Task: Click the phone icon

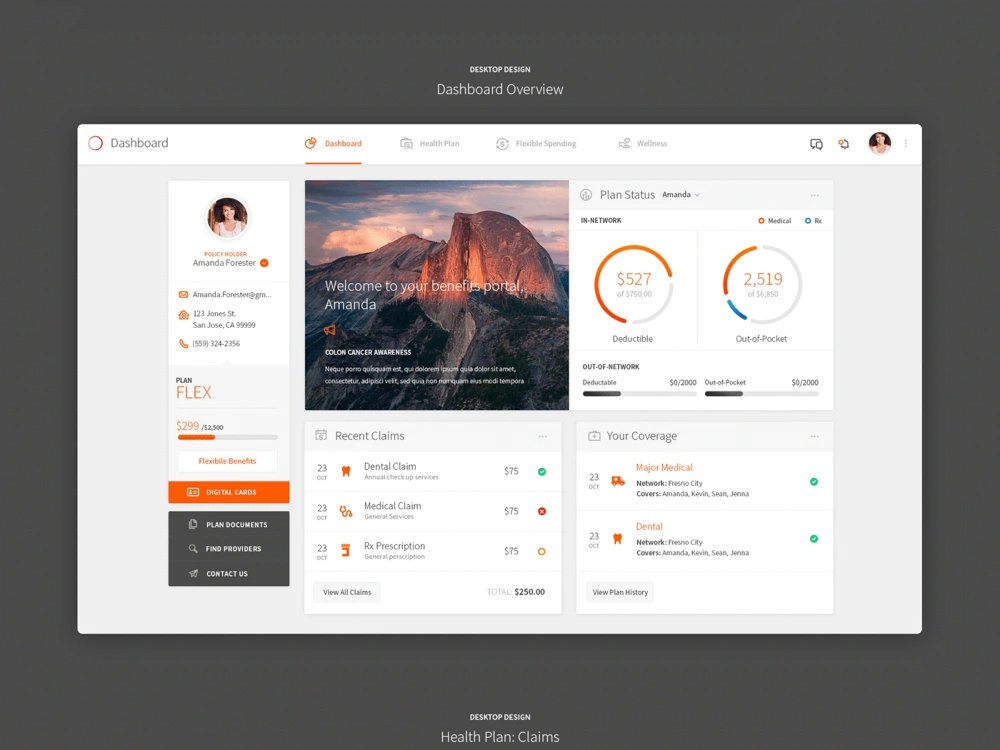Action: click(x=183, y=344)
